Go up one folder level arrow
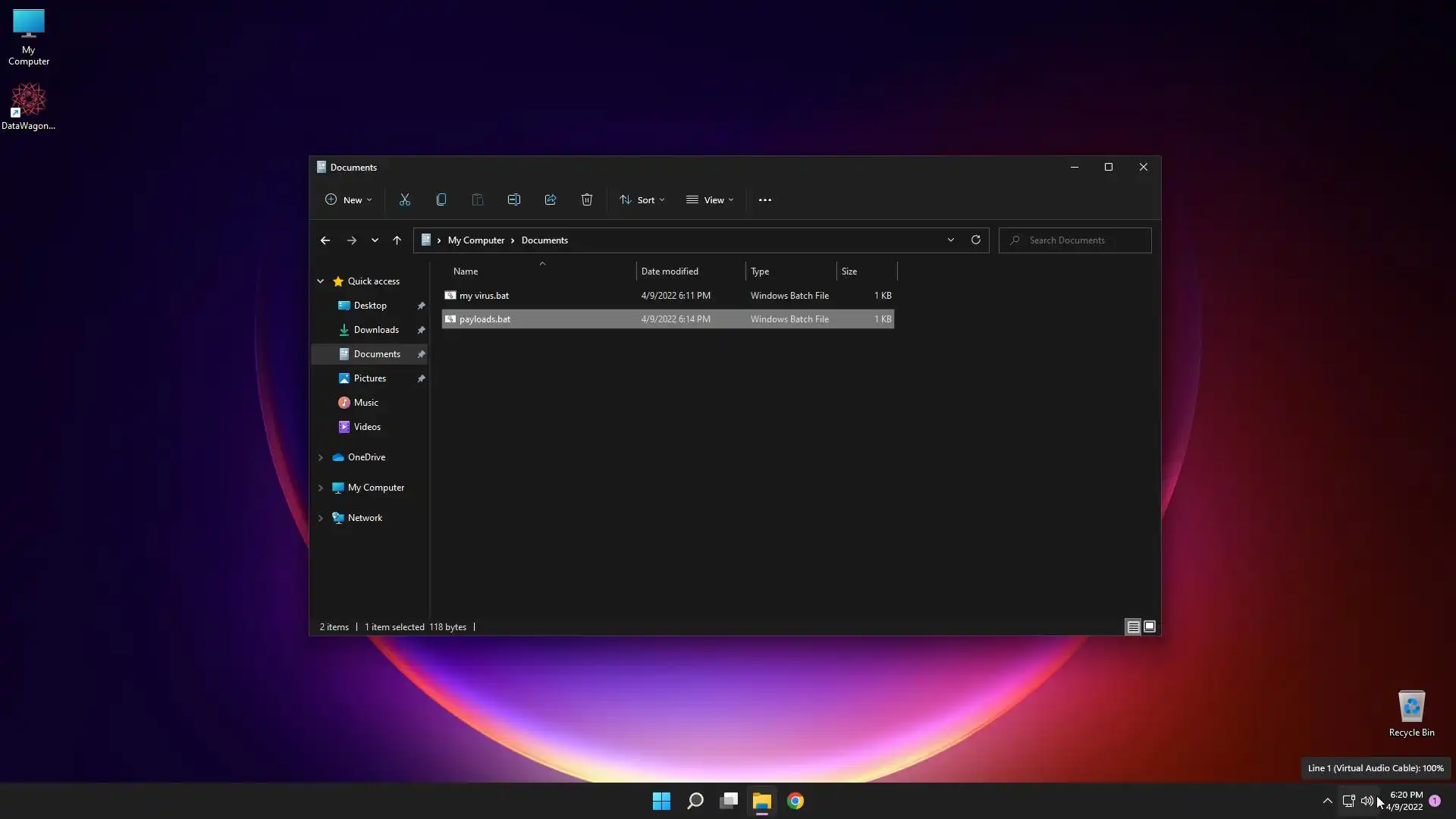This screenshot has height=819, width=1456. point(397,240)
